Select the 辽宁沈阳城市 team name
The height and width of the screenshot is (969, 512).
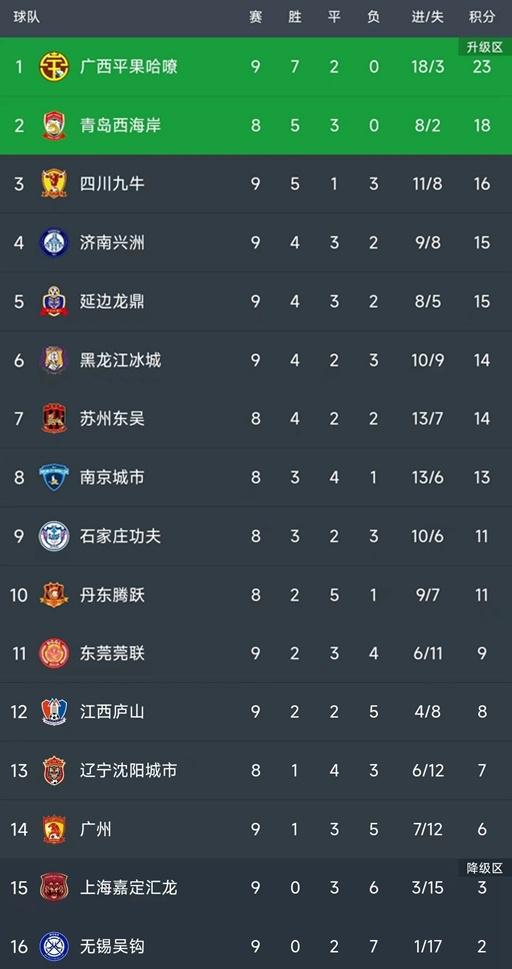128,771
